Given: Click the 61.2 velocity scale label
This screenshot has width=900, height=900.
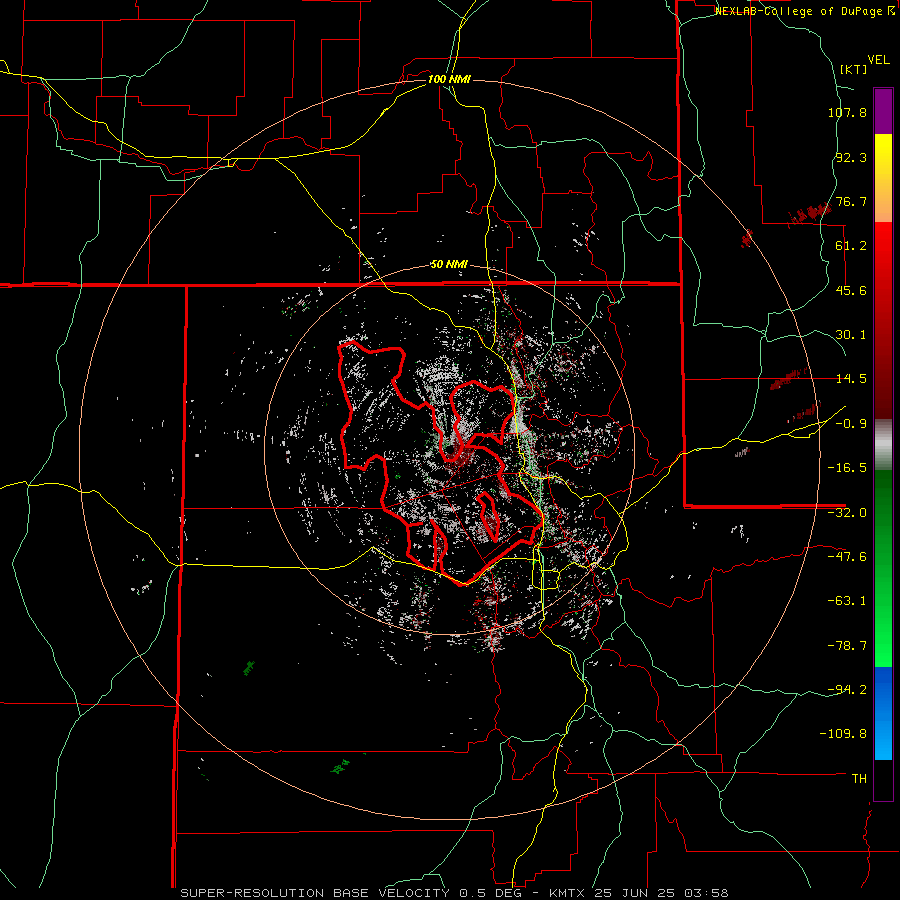Looking at the screenshot, I should pos(851,246).
